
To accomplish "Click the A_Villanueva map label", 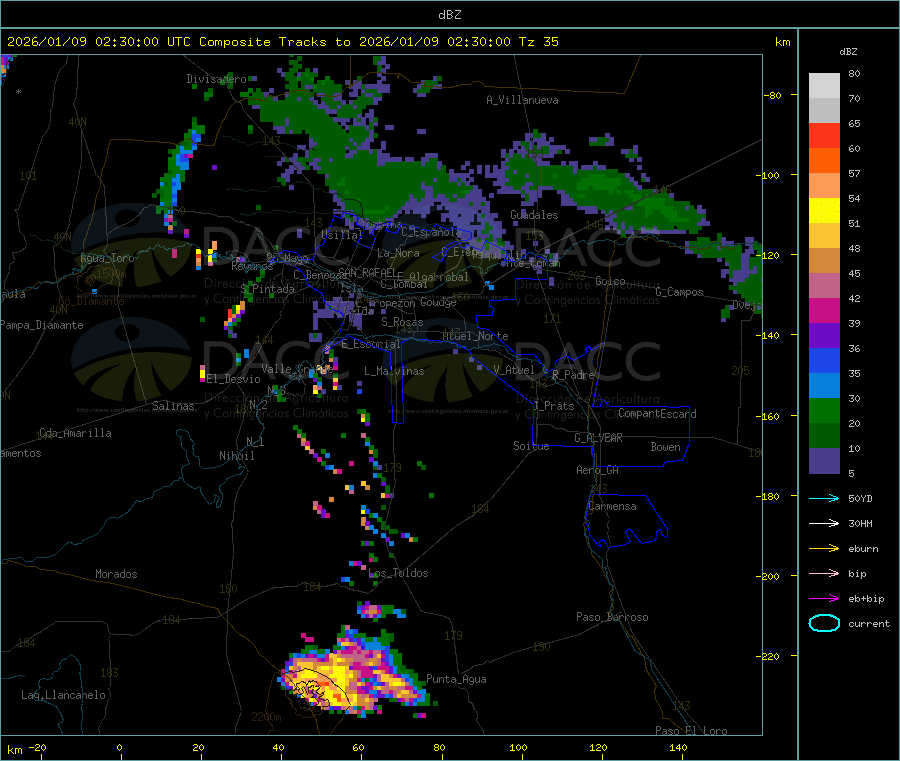I will coord(522,100).
